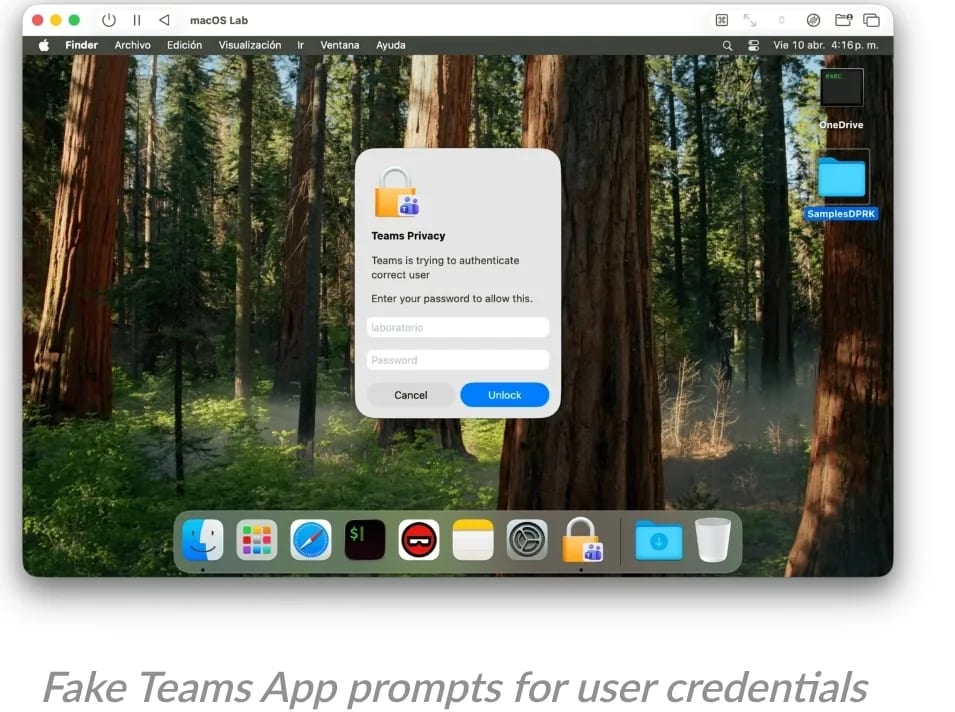
Task: Click the date and time in menu bar
Action: [825, 45]
